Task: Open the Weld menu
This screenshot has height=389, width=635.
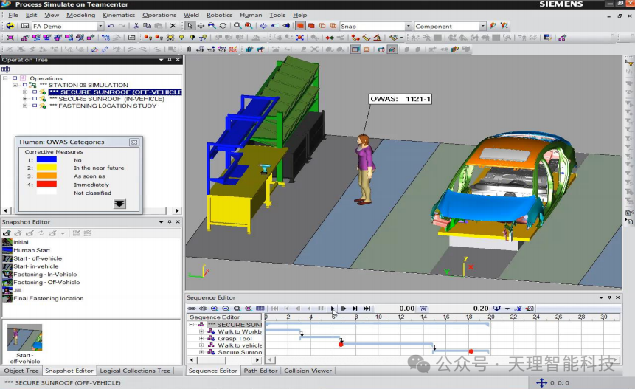Action: tap(191, 15)
